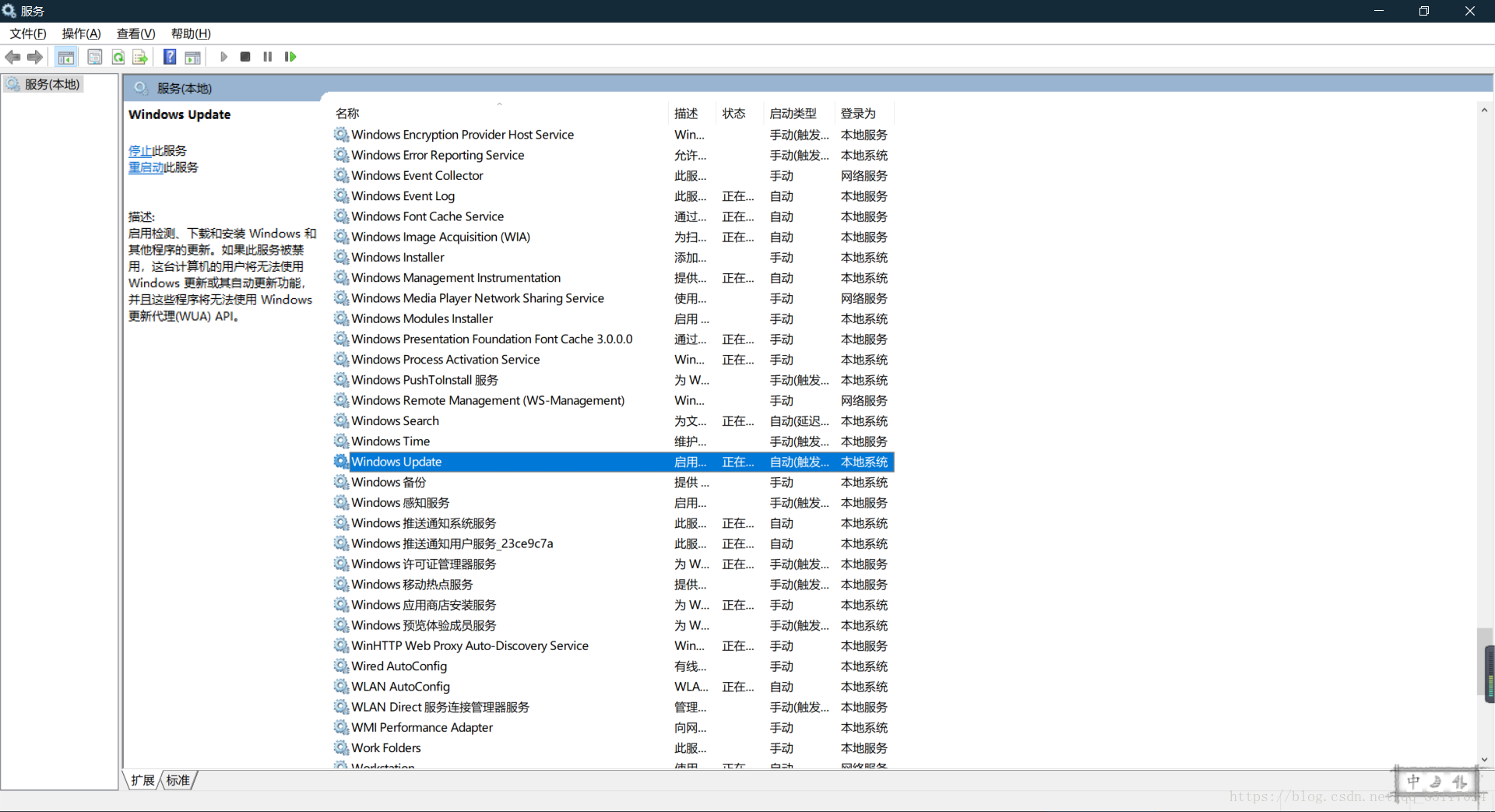1495x812 pixels.
Task: Select Windows 感知服务 row
Action: [614, 503]
